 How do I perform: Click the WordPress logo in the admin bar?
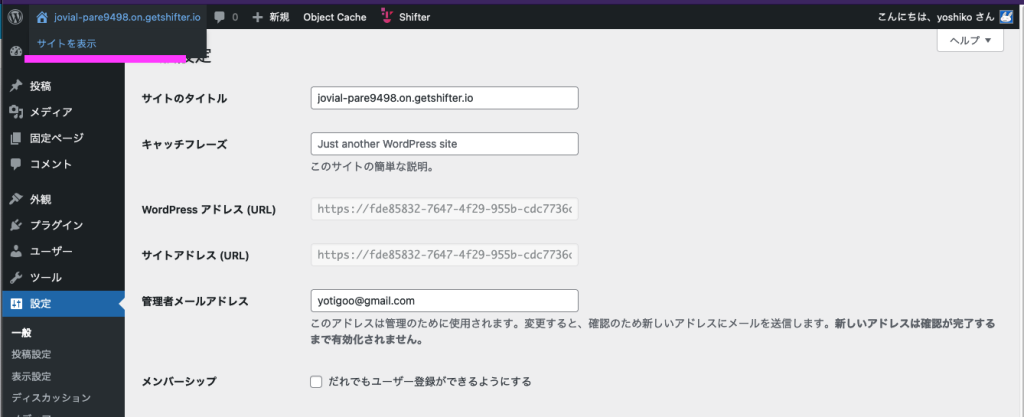click(15, 17)
